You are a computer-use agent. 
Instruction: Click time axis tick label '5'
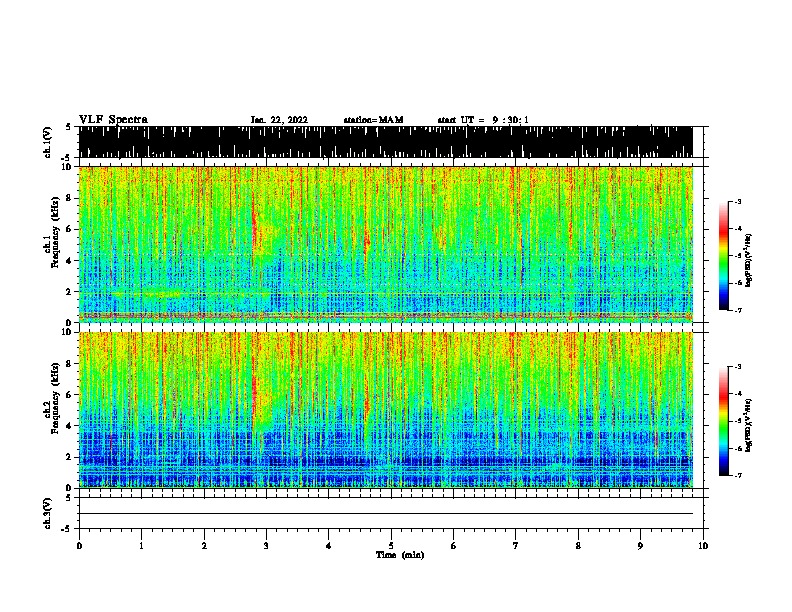click(391, 546)
